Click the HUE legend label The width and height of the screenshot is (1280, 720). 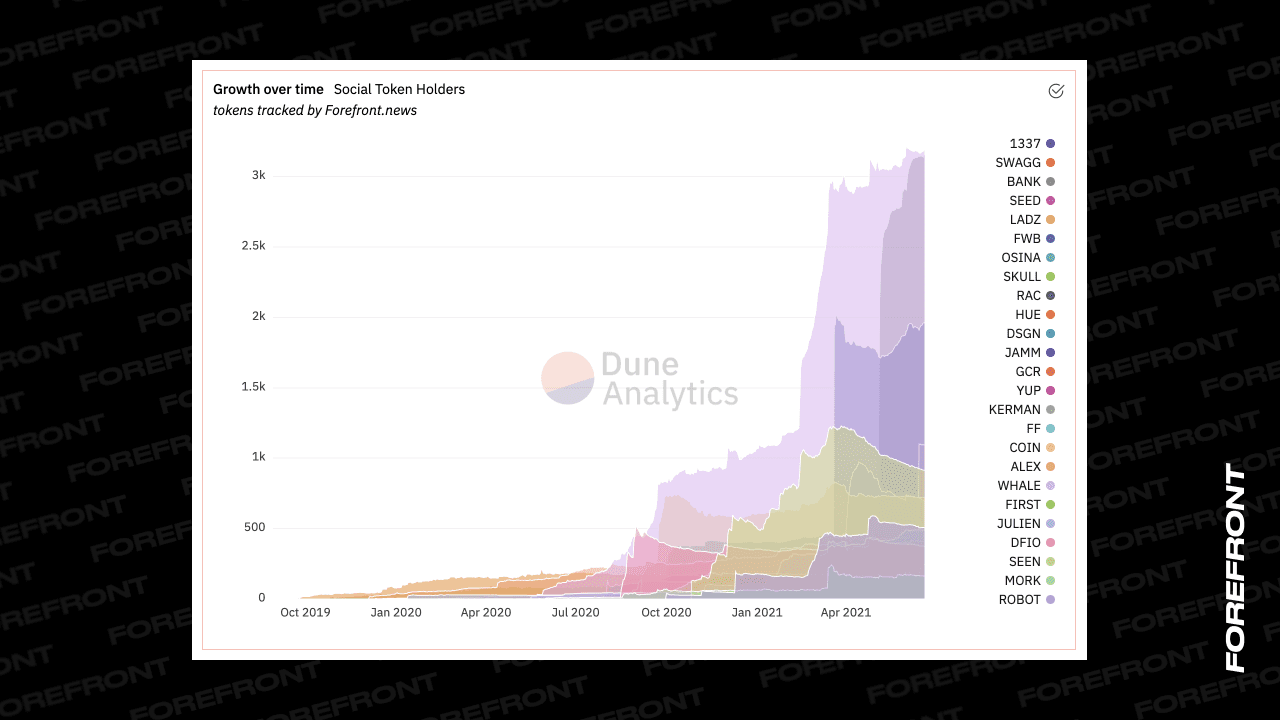point(1028,315)
